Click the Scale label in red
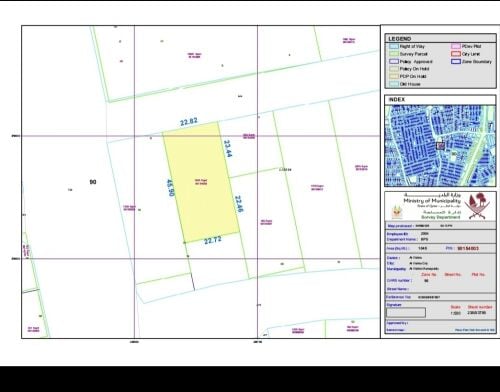 (x=455, y=307)
